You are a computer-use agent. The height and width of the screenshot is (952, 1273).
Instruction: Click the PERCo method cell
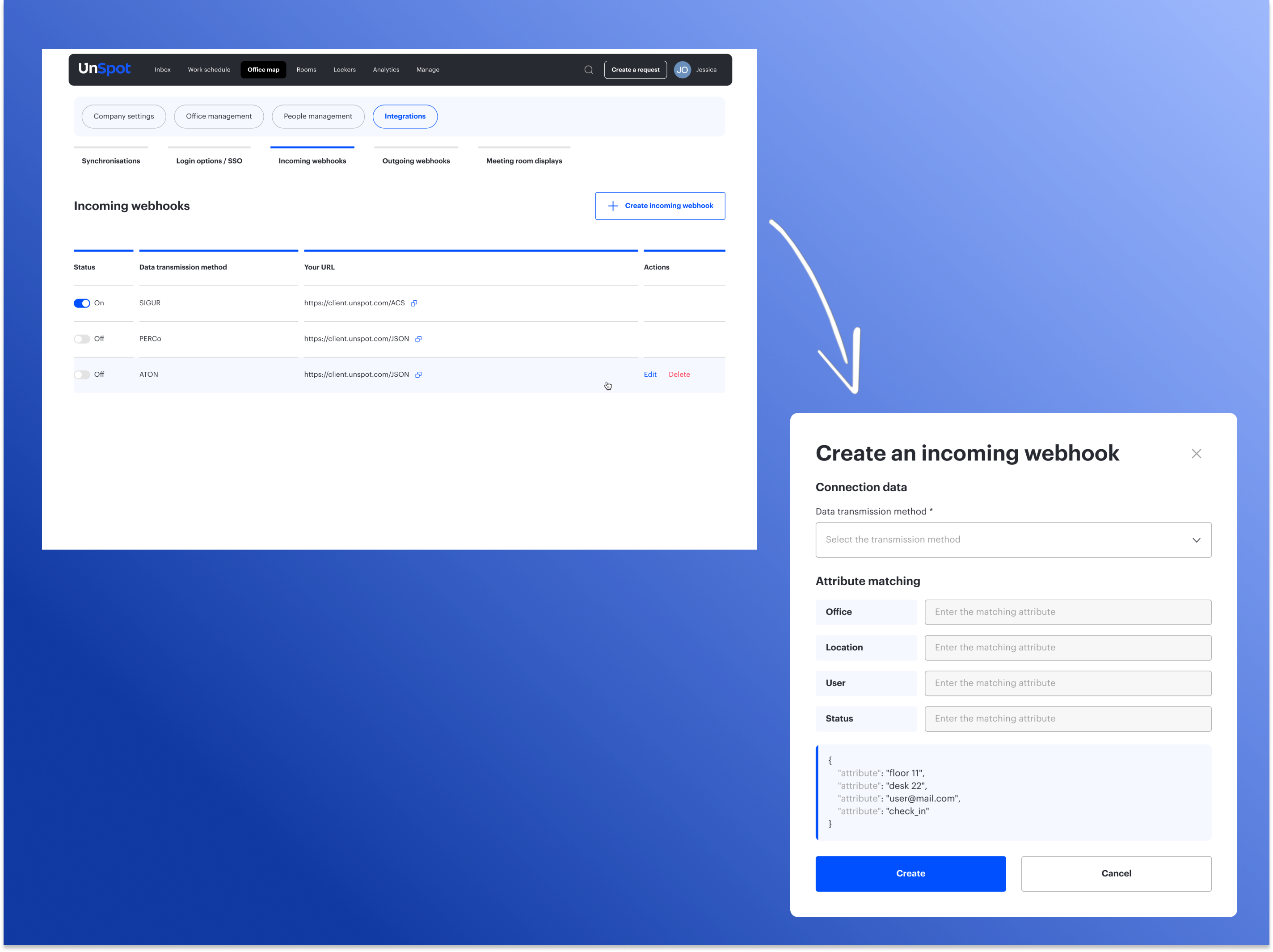tap(150, 339)
